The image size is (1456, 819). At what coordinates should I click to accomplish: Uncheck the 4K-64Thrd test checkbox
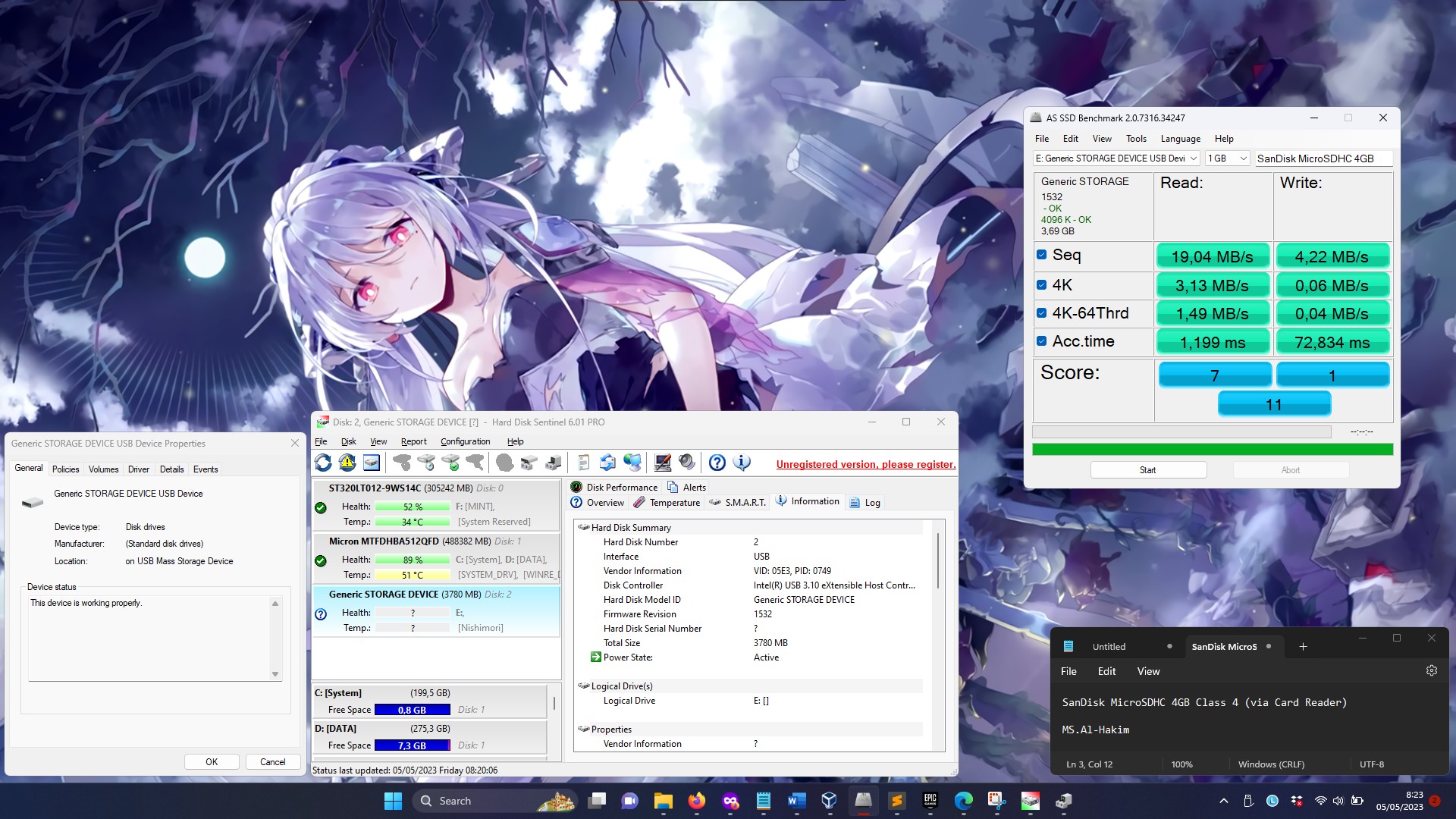pos(1042,313)
